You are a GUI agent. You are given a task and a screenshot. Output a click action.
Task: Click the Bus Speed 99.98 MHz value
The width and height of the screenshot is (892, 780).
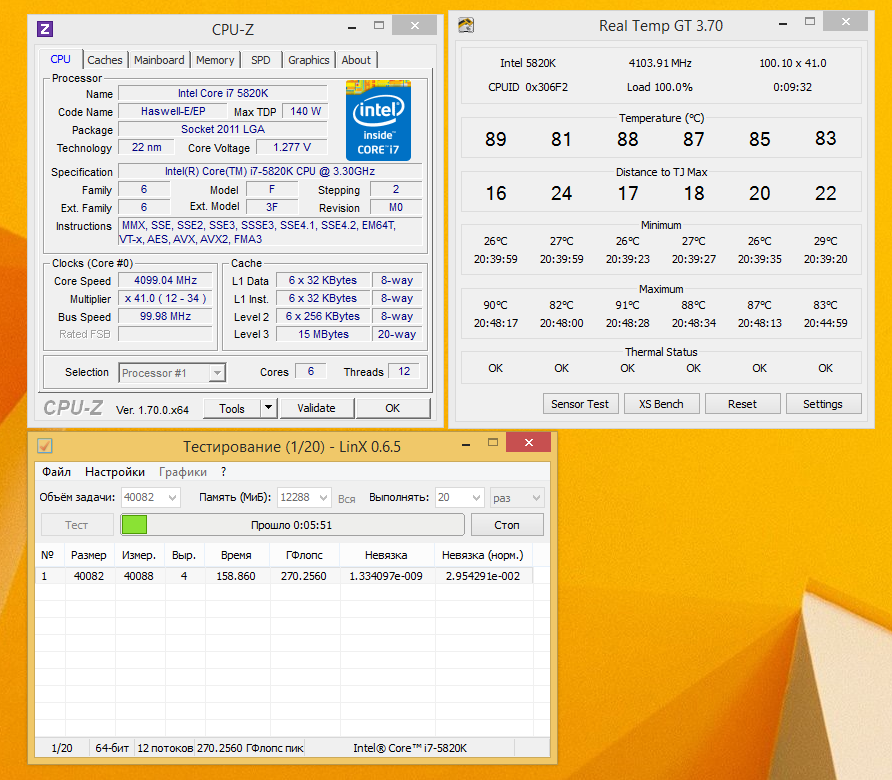click(165, 316)
